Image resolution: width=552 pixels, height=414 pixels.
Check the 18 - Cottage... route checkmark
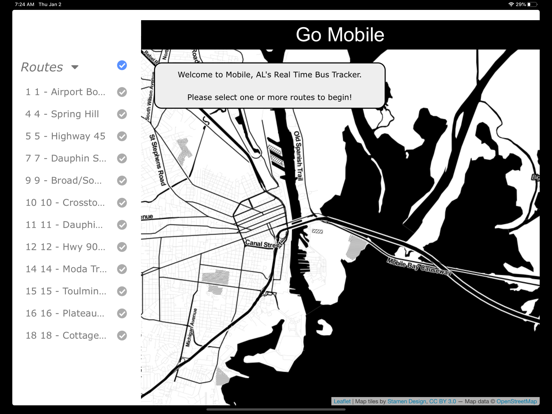(122, 335)
